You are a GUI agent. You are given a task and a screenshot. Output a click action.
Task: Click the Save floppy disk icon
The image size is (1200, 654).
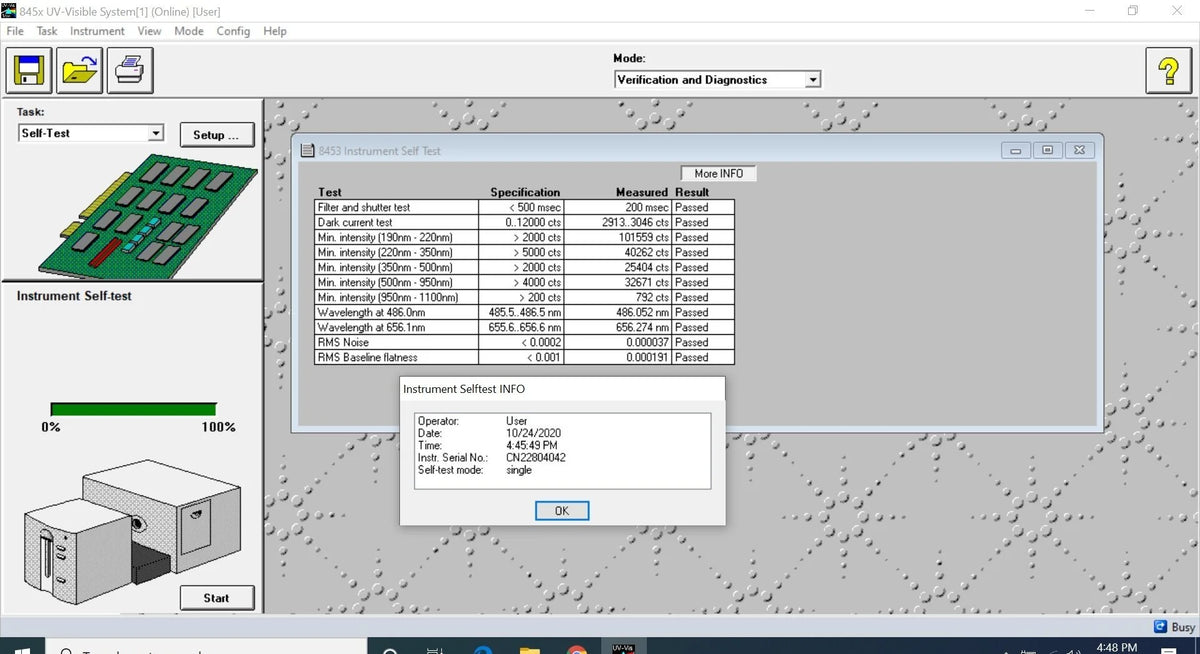pos(31,71)
